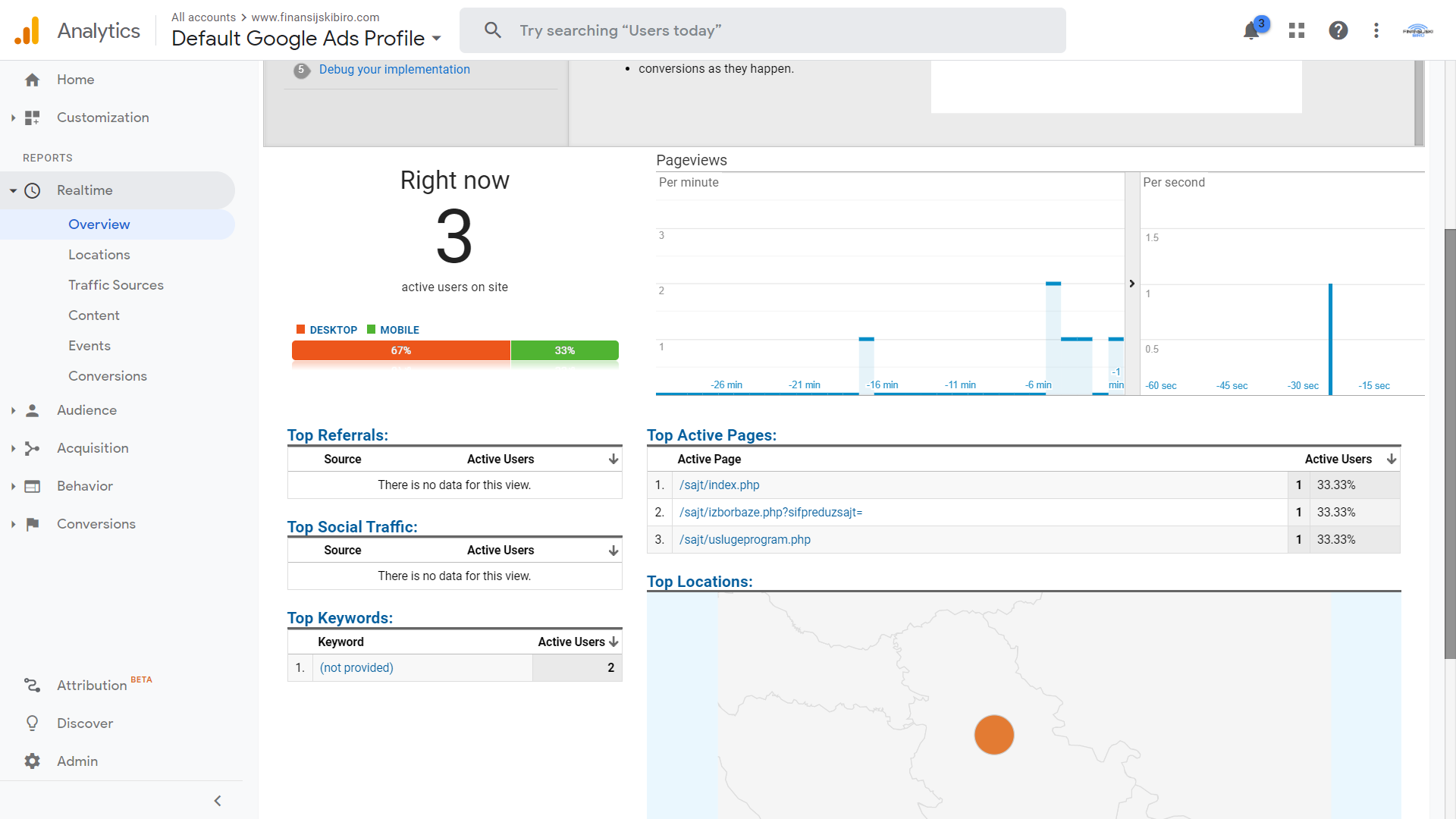Click the Help question mark icon
Image resolution: width=1456 pixels, height=819 pixels.
click(1338, 30)
